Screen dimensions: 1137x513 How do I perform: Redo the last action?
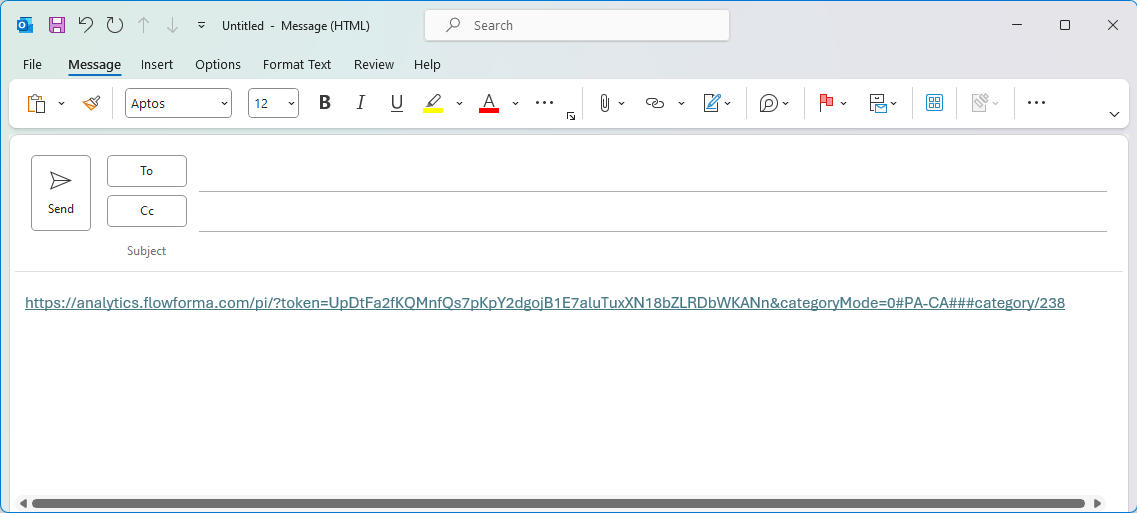point(115,25)
